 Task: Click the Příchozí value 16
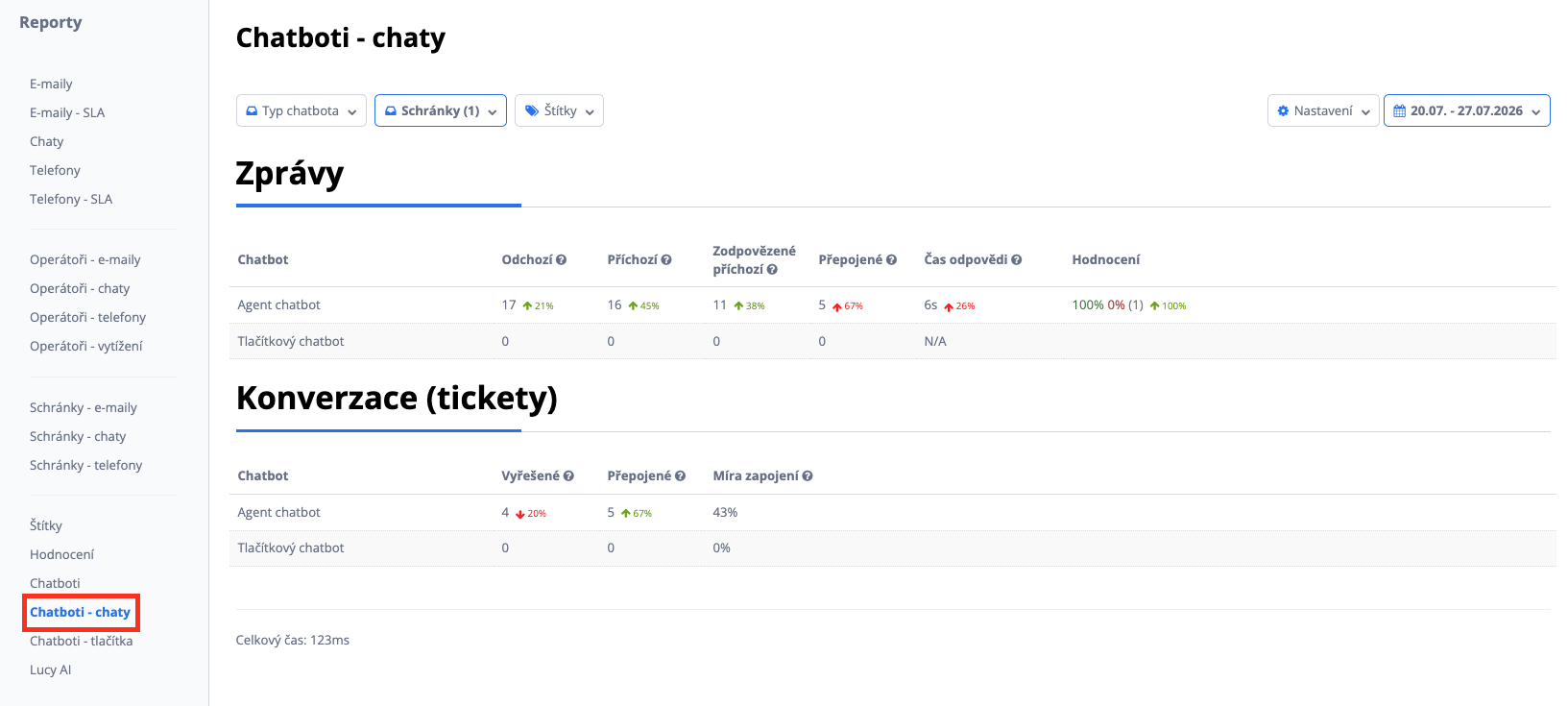[615, 304]
